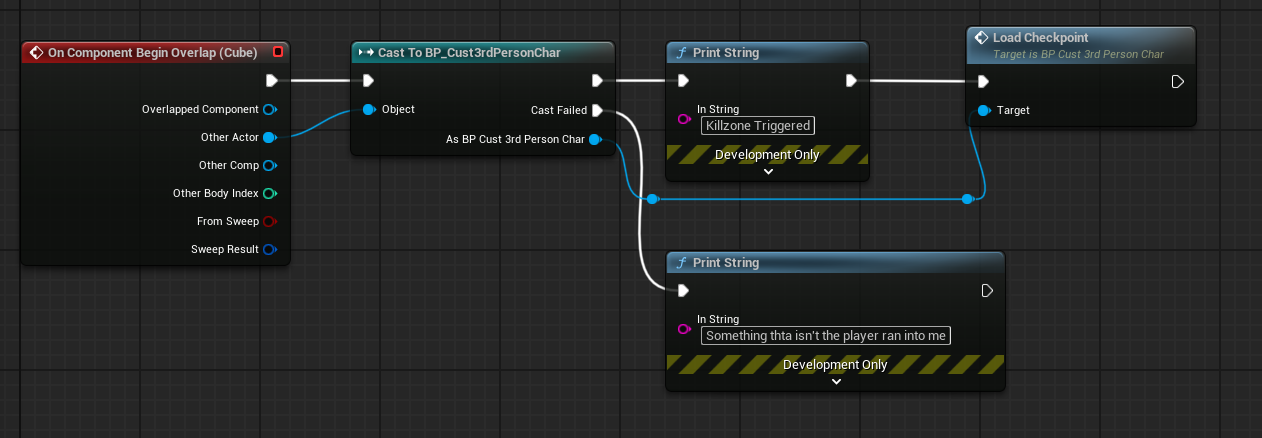Expand the Killzone Triggered Print String advanced options

(x=768, y=171)
